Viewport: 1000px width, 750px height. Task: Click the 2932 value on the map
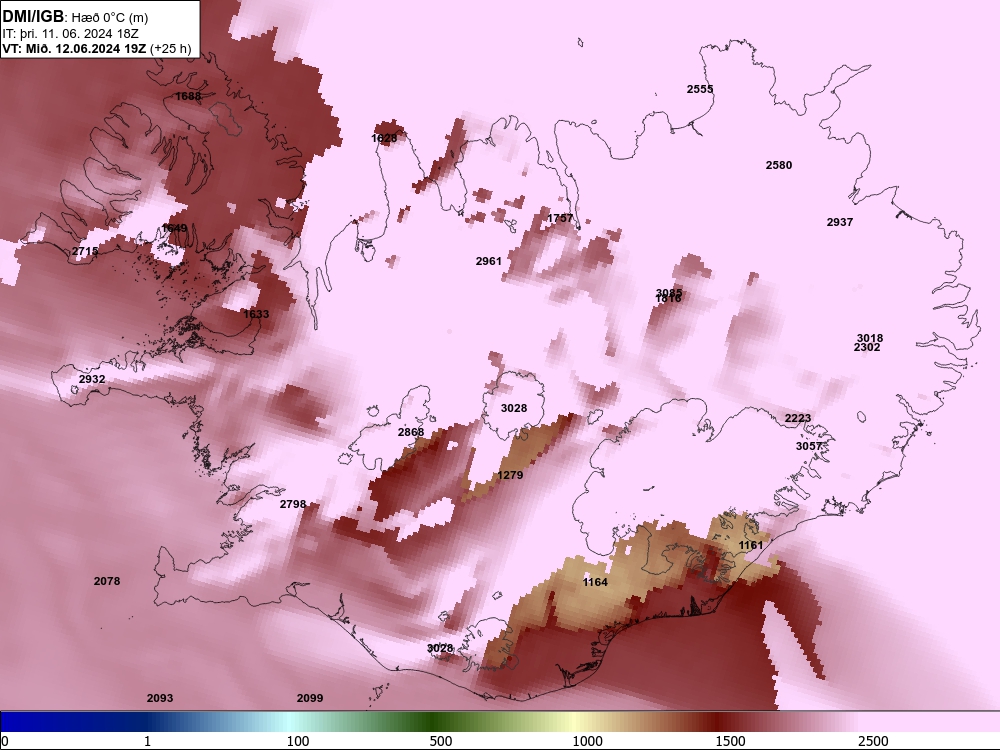(92, 379)
